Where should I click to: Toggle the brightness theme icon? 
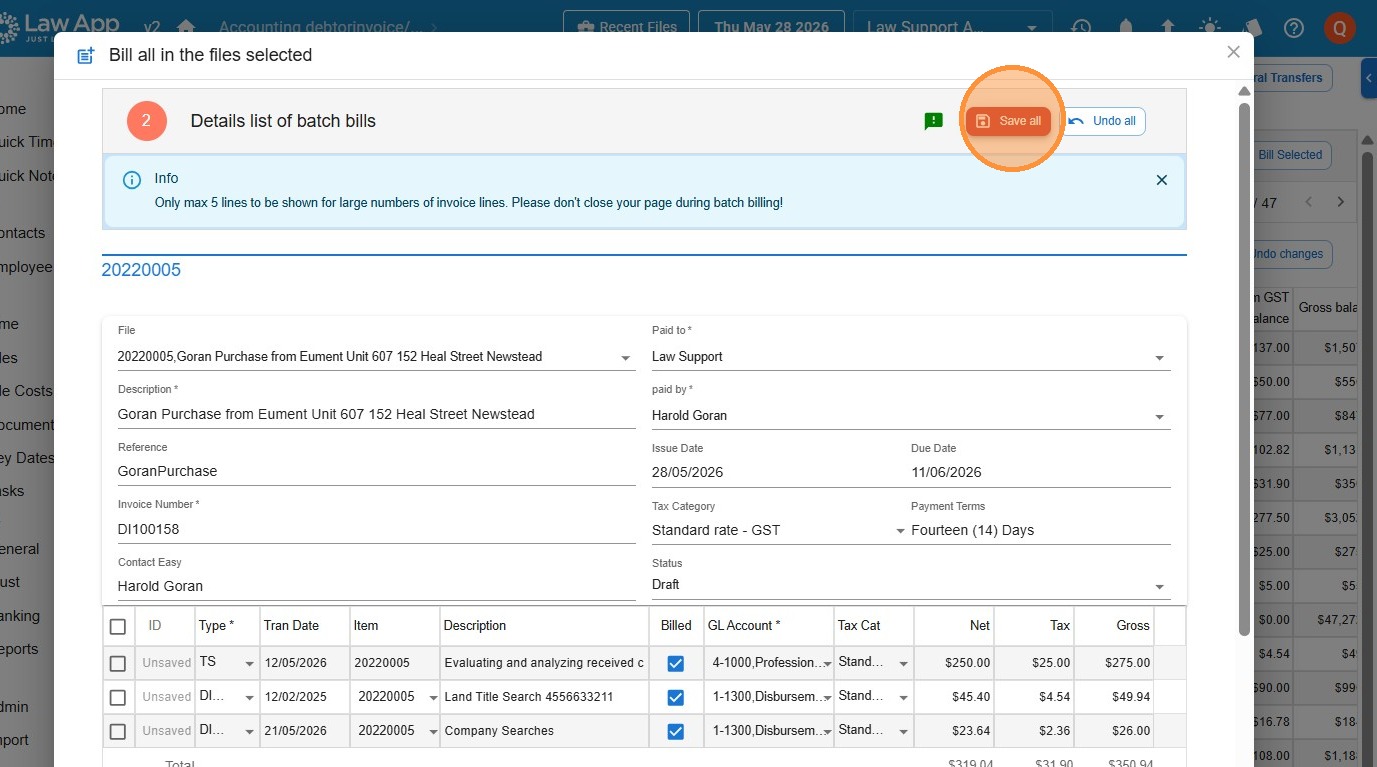[x=1210, y=27]
